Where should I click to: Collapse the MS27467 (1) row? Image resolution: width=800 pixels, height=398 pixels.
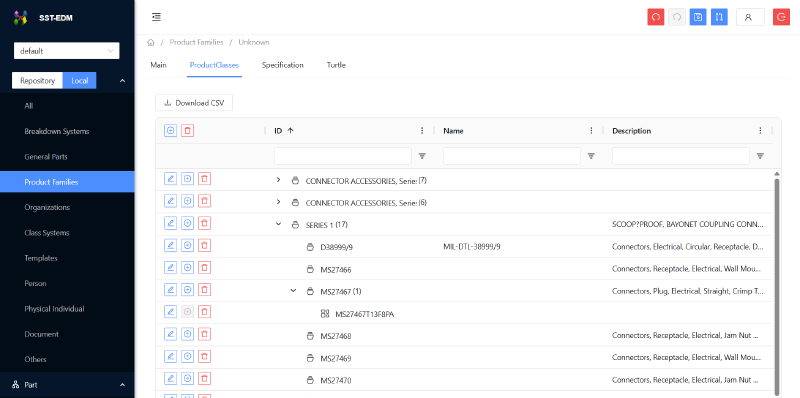293,291
